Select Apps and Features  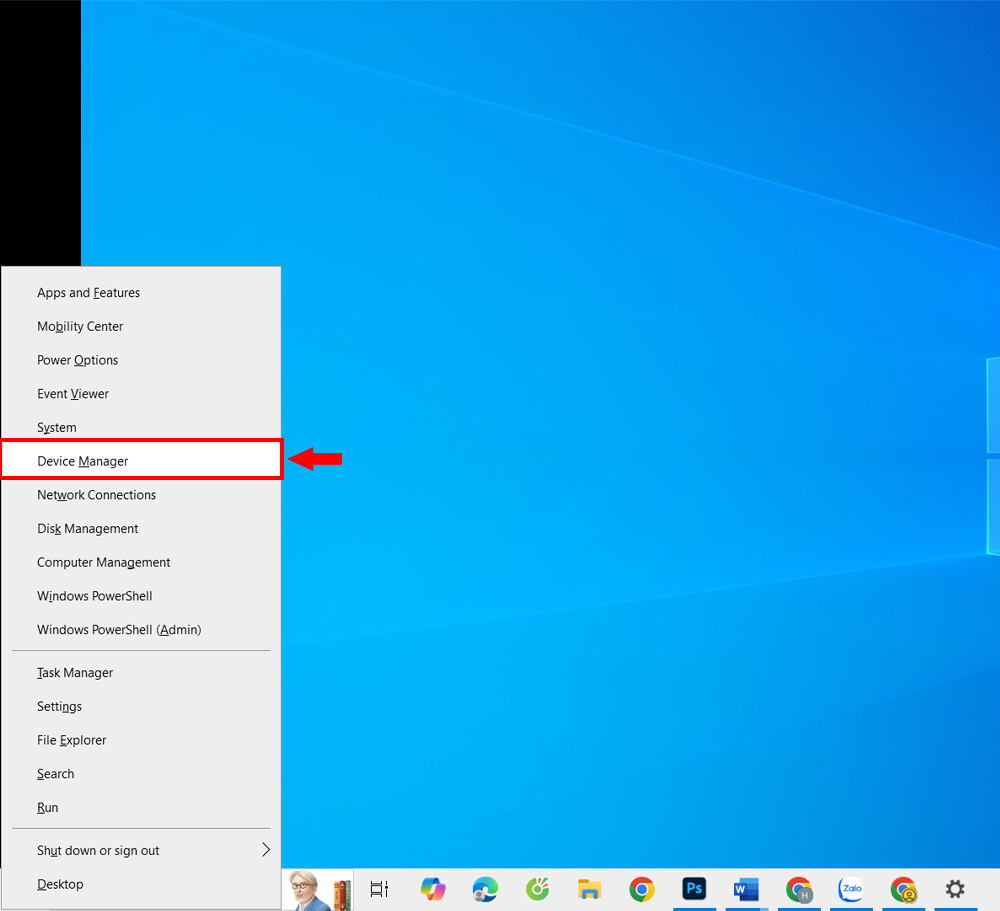click(x=88, y=292)
